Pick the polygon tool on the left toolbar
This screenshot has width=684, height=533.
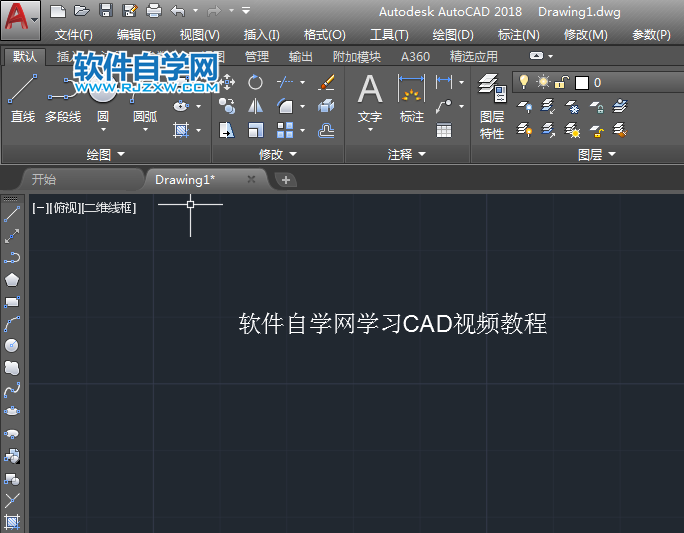[x=12, y=280]
